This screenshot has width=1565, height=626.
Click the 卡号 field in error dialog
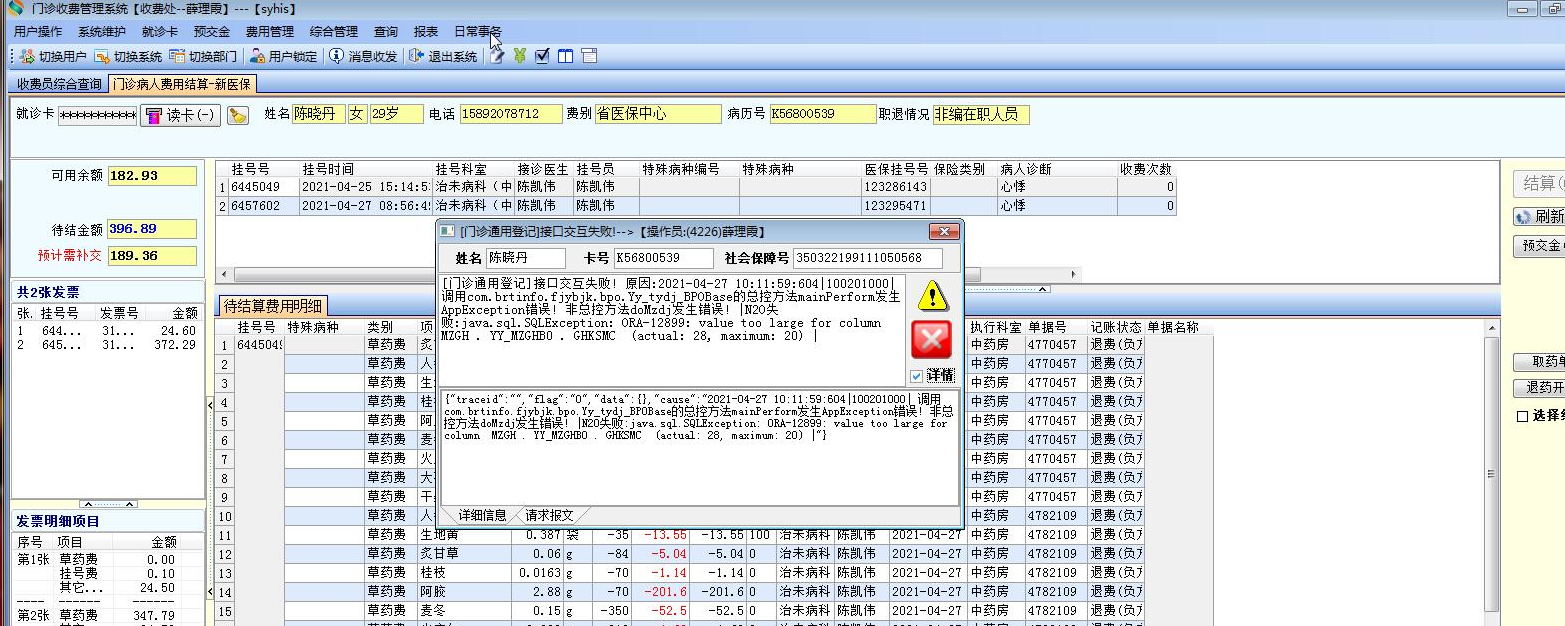pos(662,259)
